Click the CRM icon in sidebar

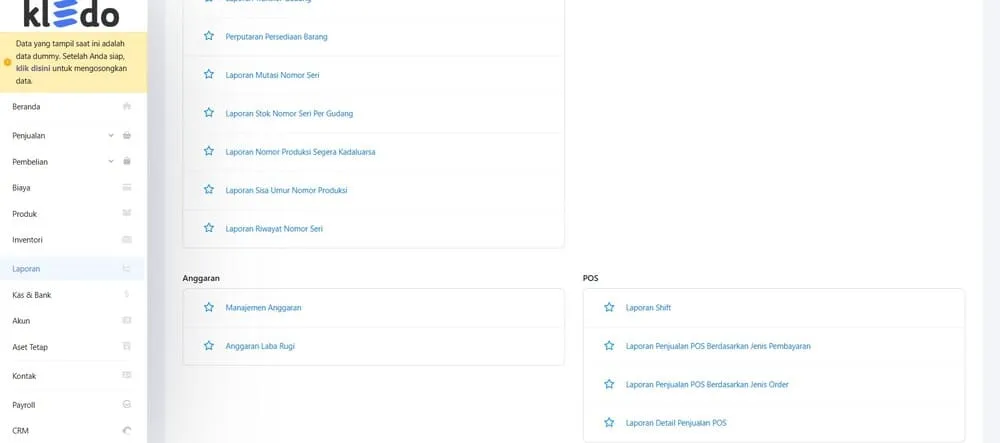(x=127, y=431)
